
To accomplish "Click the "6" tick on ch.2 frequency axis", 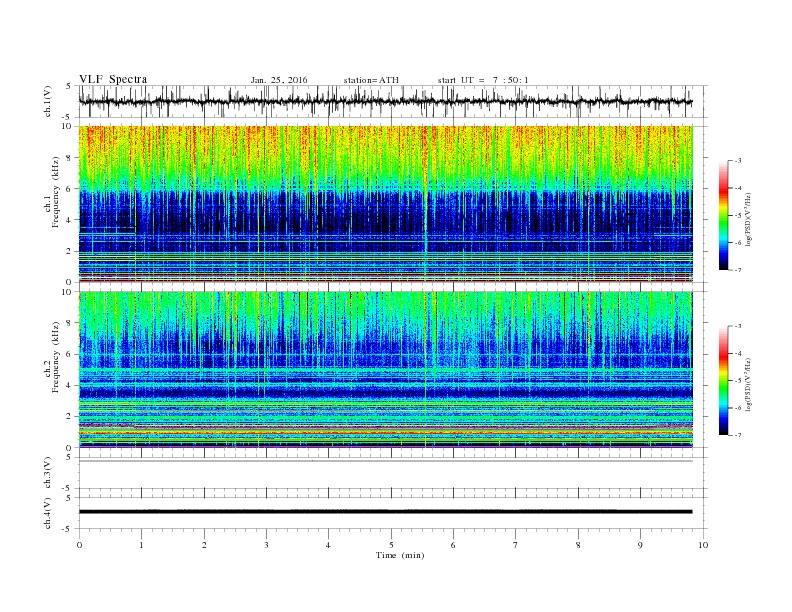I will [x=70, y=354].
